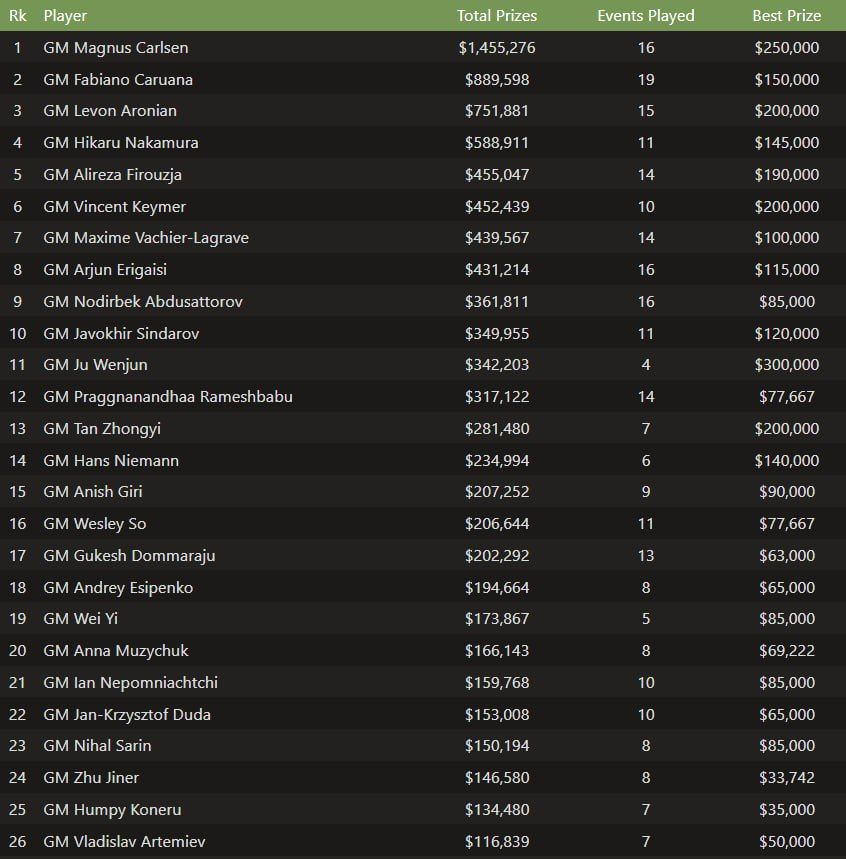Viewport: 846px width, 859px height.
Task: Open GM Fabiano Caruana's name link
Action: [118, 80]
